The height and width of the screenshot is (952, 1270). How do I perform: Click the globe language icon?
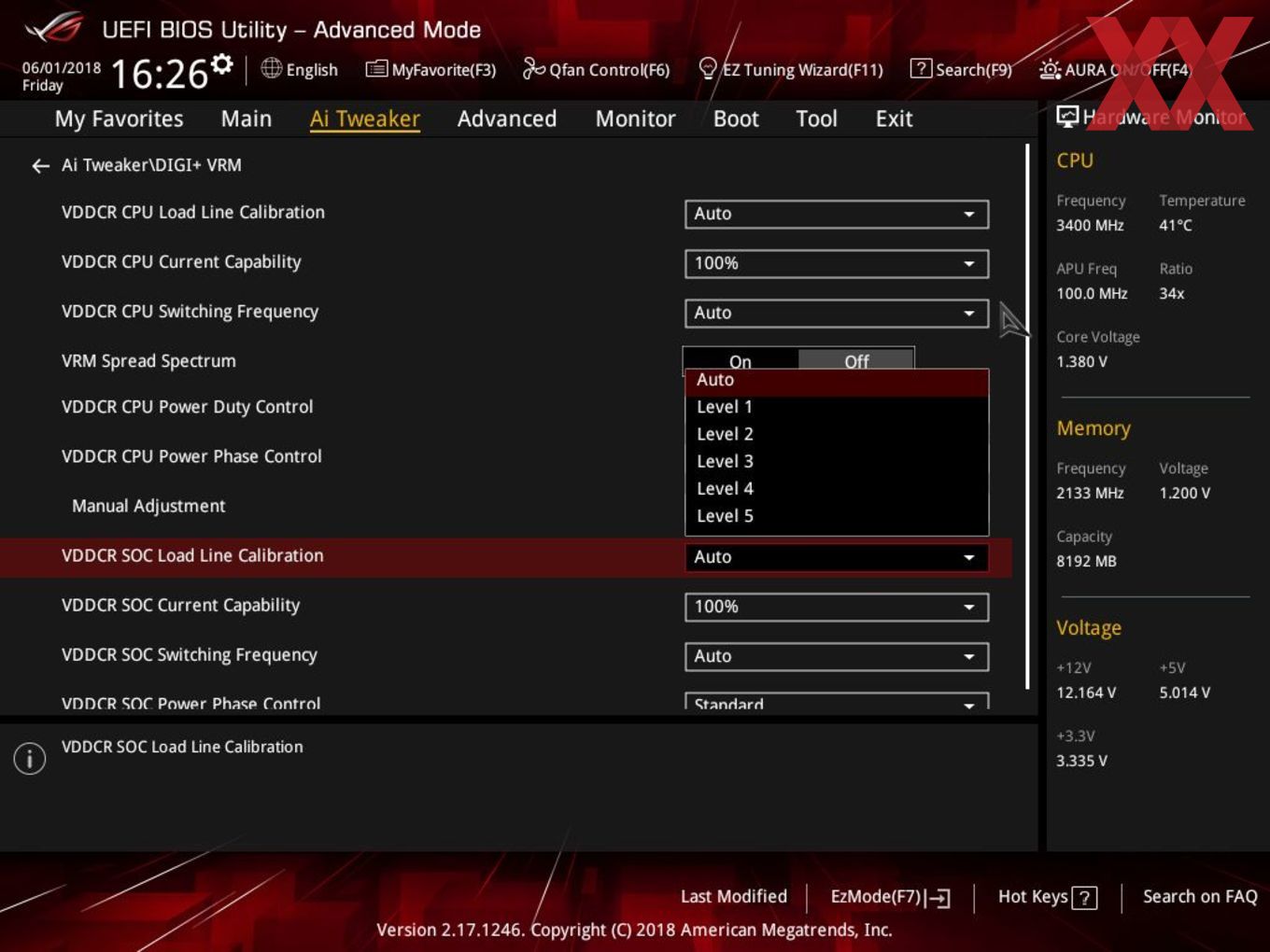tap(271, 68)
